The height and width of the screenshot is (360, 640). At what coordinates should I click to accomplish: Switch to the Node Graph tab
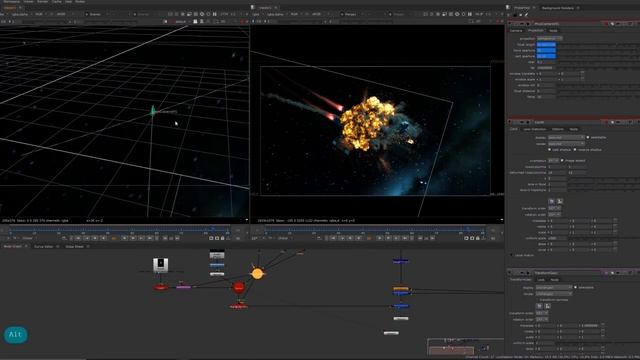point(12,247)
